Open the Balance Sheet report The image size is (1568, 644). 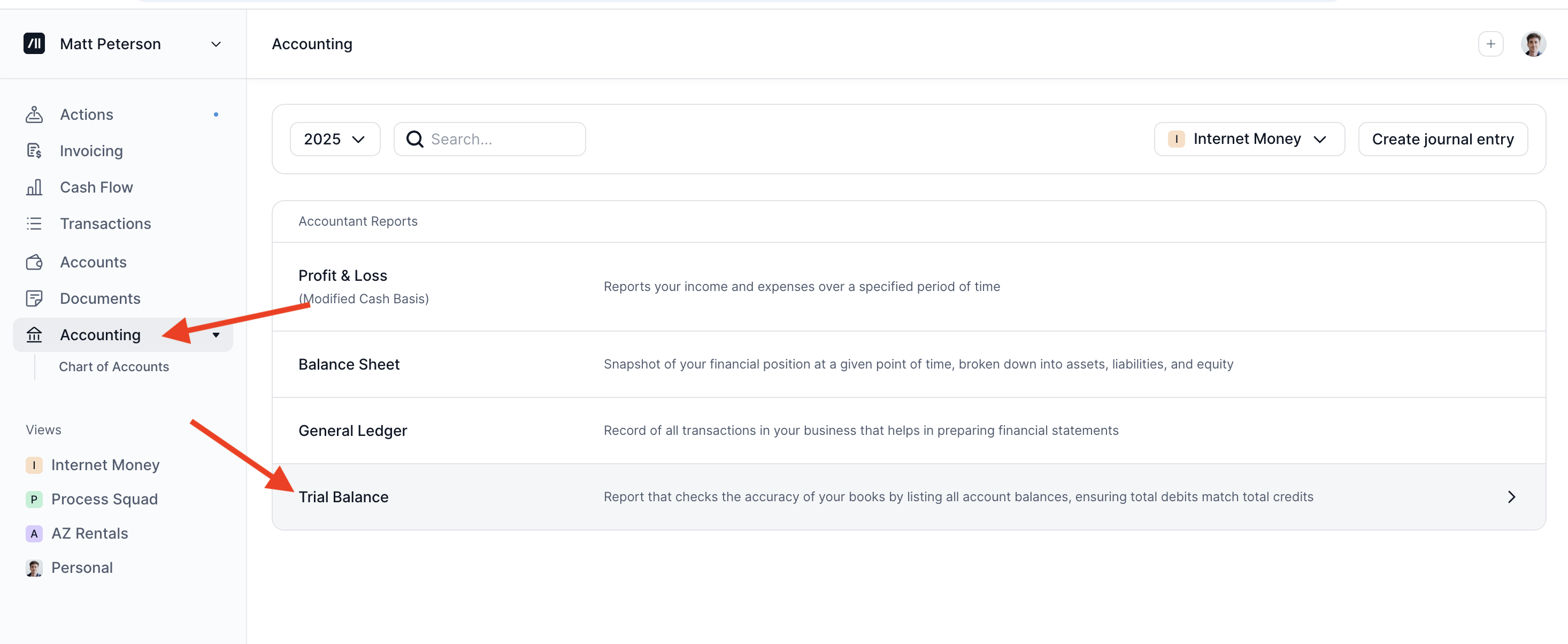(349, 364)
